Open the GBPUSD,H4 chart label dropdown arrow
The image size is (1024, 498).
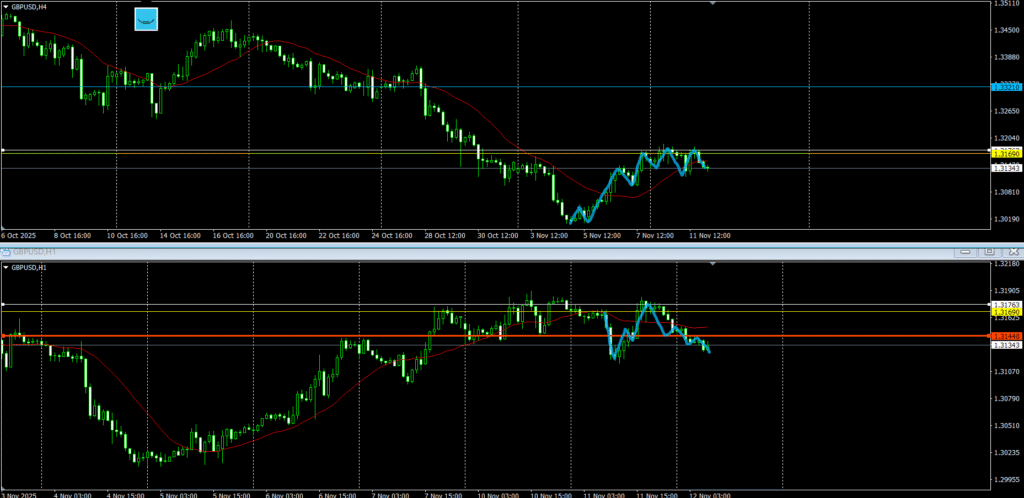(x=6, y=7)
